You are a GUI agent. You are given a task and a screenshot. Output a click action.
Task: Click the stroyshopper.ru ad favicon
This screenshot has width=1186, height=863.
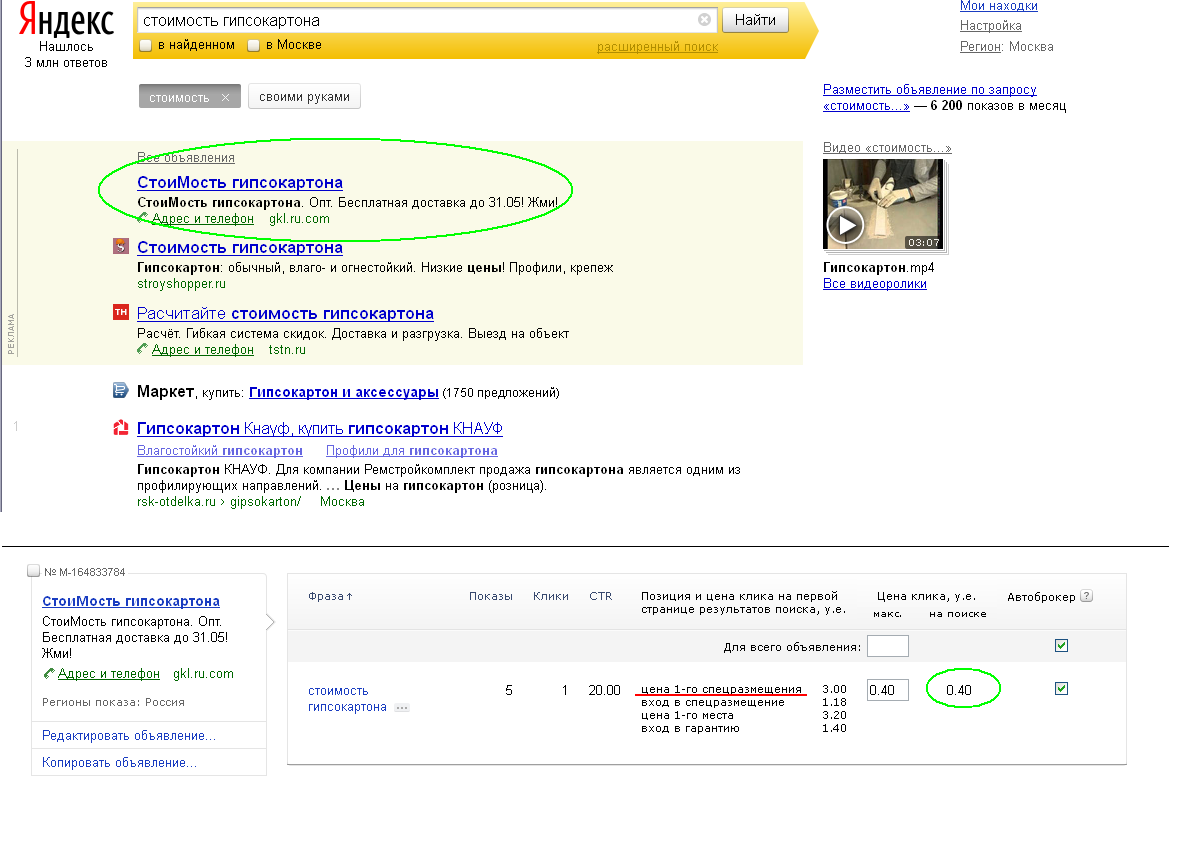point(120,246)
